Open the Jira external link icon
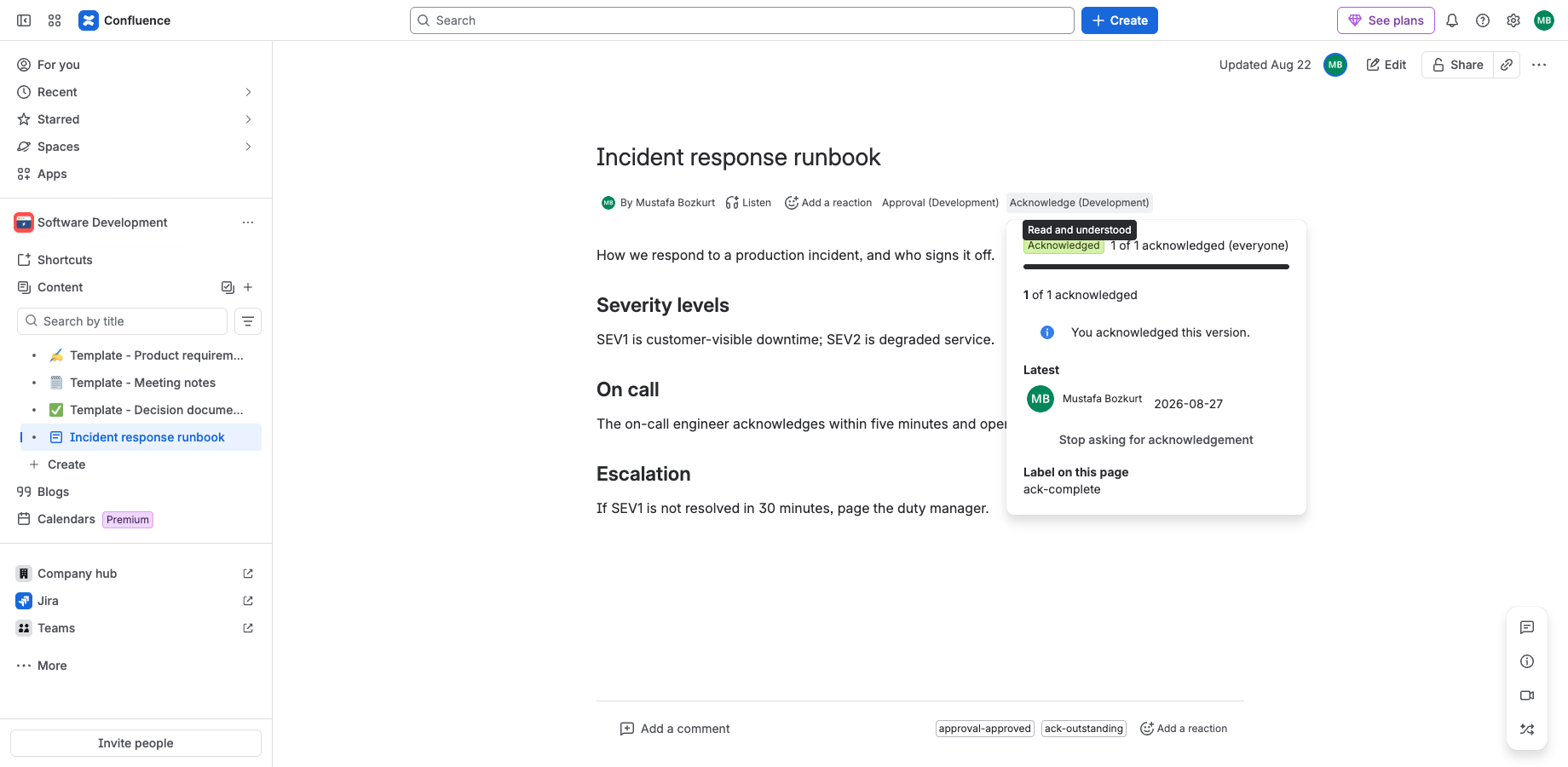 [248, 601]
